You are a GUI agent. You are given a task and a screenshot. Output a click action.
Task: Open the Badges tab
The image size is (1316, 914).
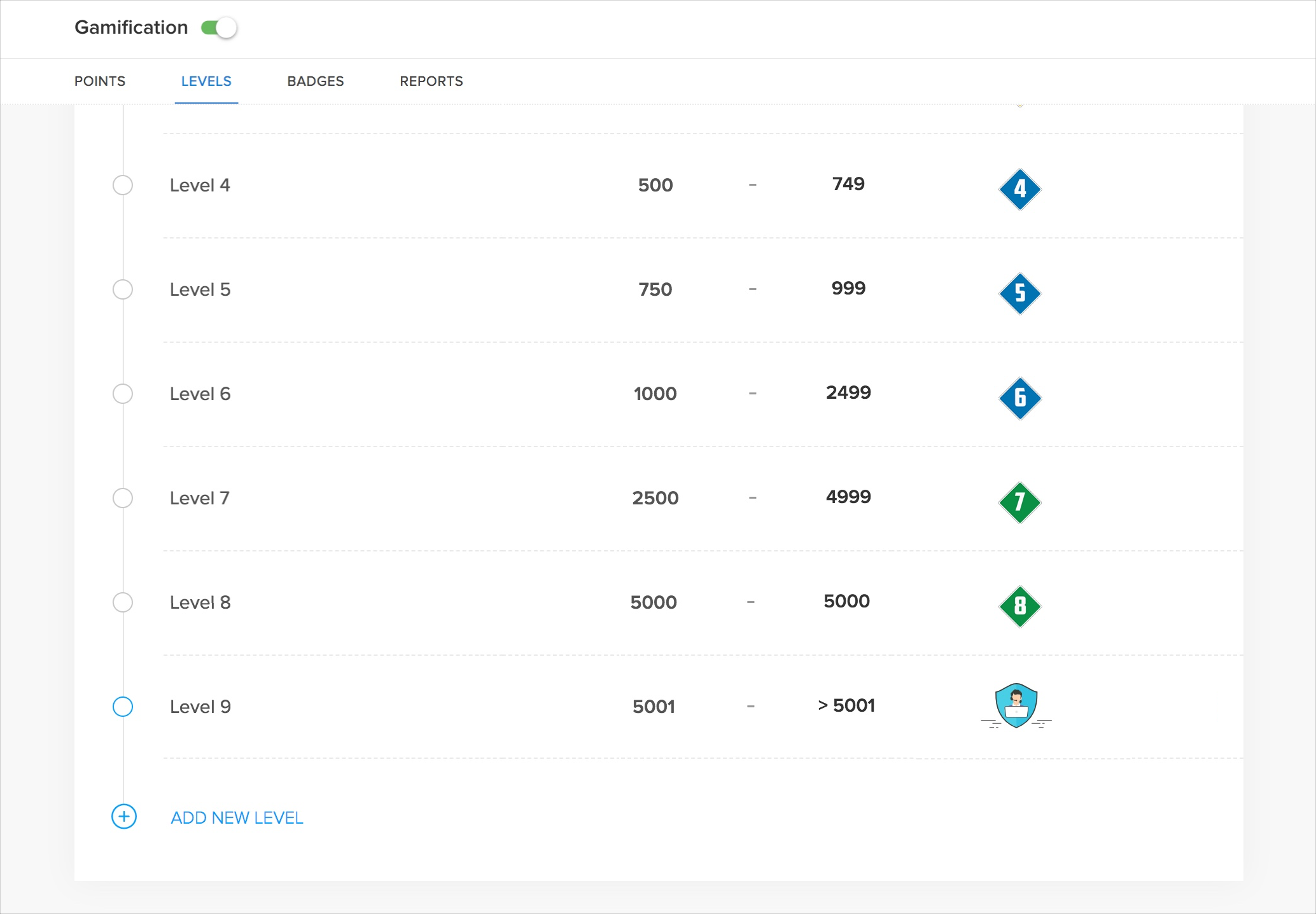click(315, 81)
